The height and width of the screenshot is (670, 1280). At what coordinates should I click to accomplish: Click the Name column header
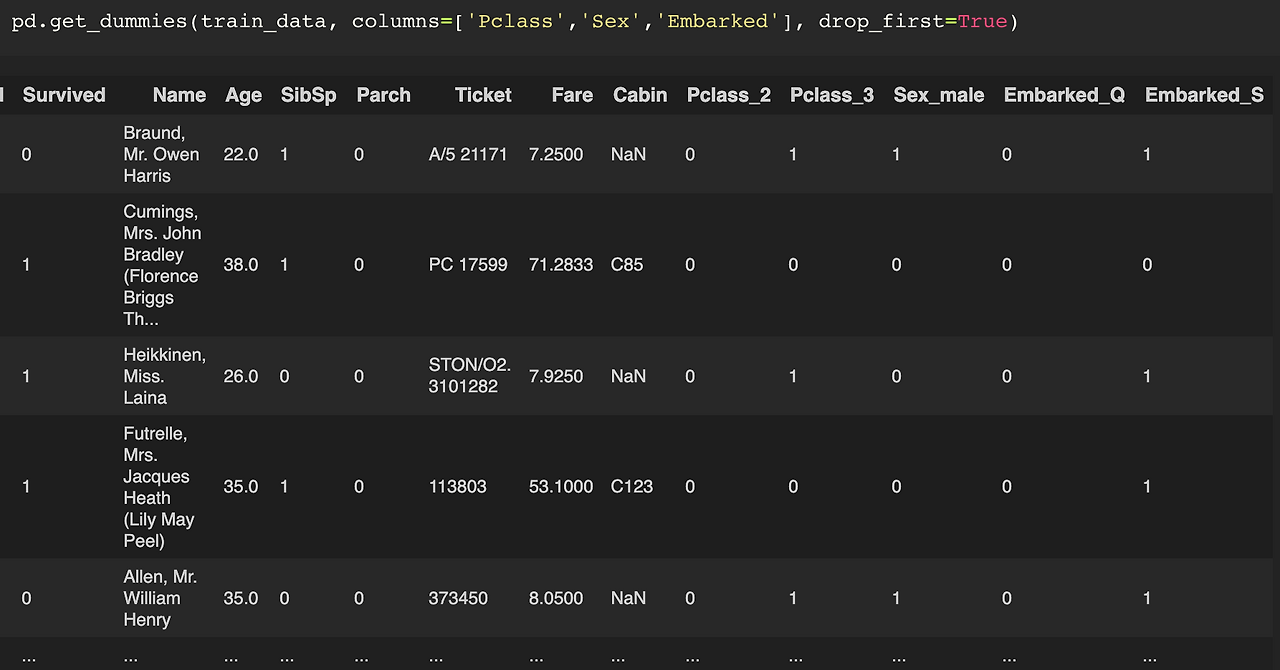pyautogui.click(x=179, y=95)
